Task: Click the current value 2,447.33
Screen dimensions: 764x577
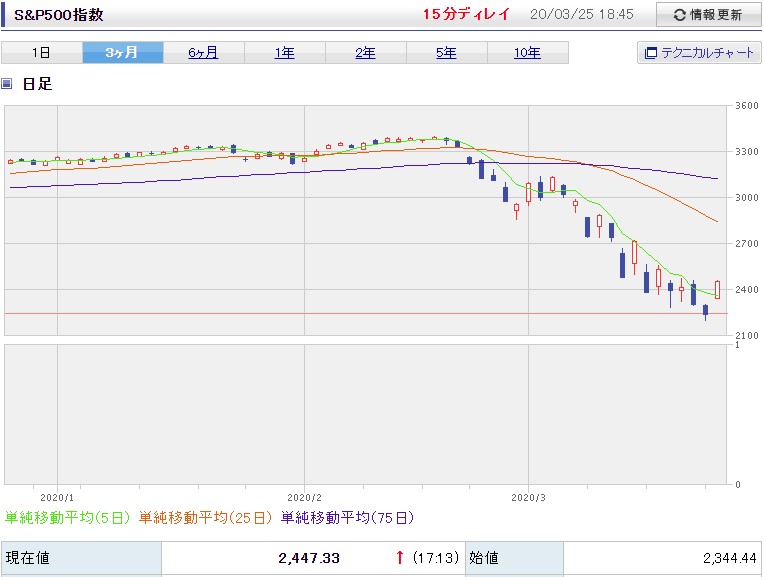Action: pyautogui.click(x=309, y=558)
